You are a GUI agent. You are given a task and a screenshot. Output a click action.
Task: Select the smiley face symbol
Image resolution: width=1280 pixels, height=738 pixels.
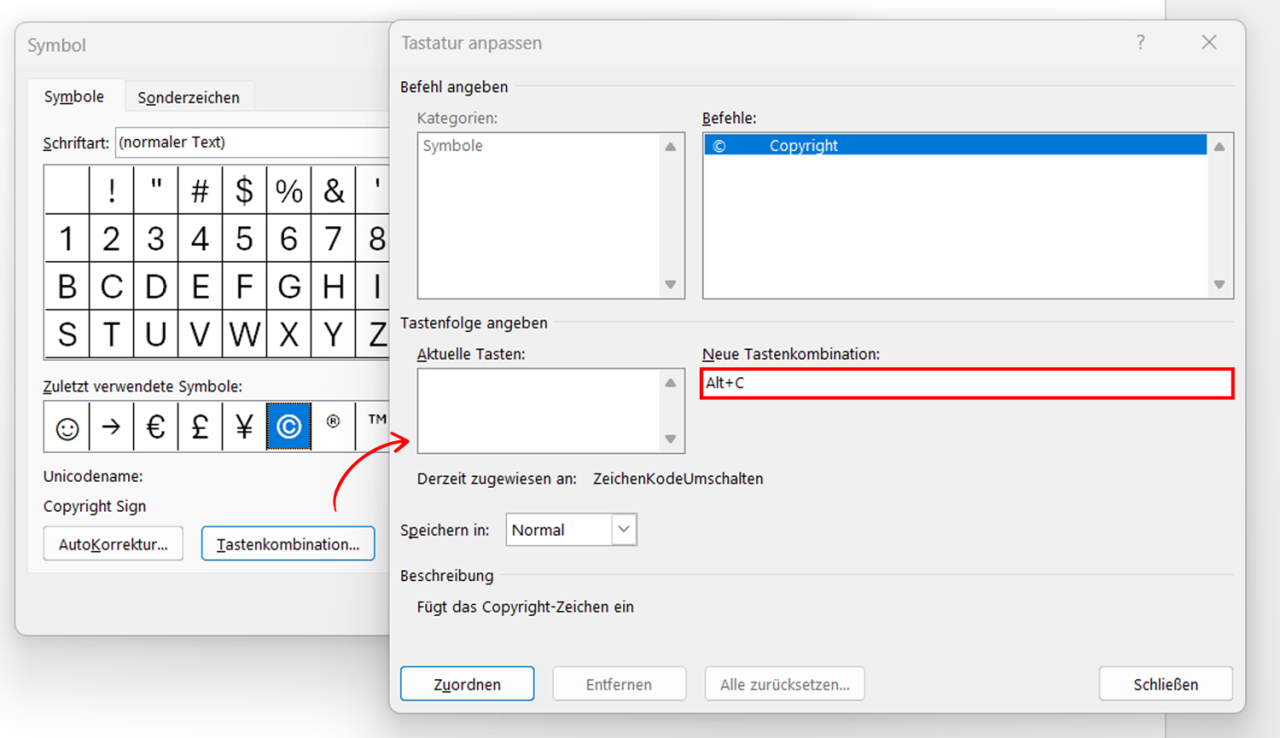click(66, 426)
